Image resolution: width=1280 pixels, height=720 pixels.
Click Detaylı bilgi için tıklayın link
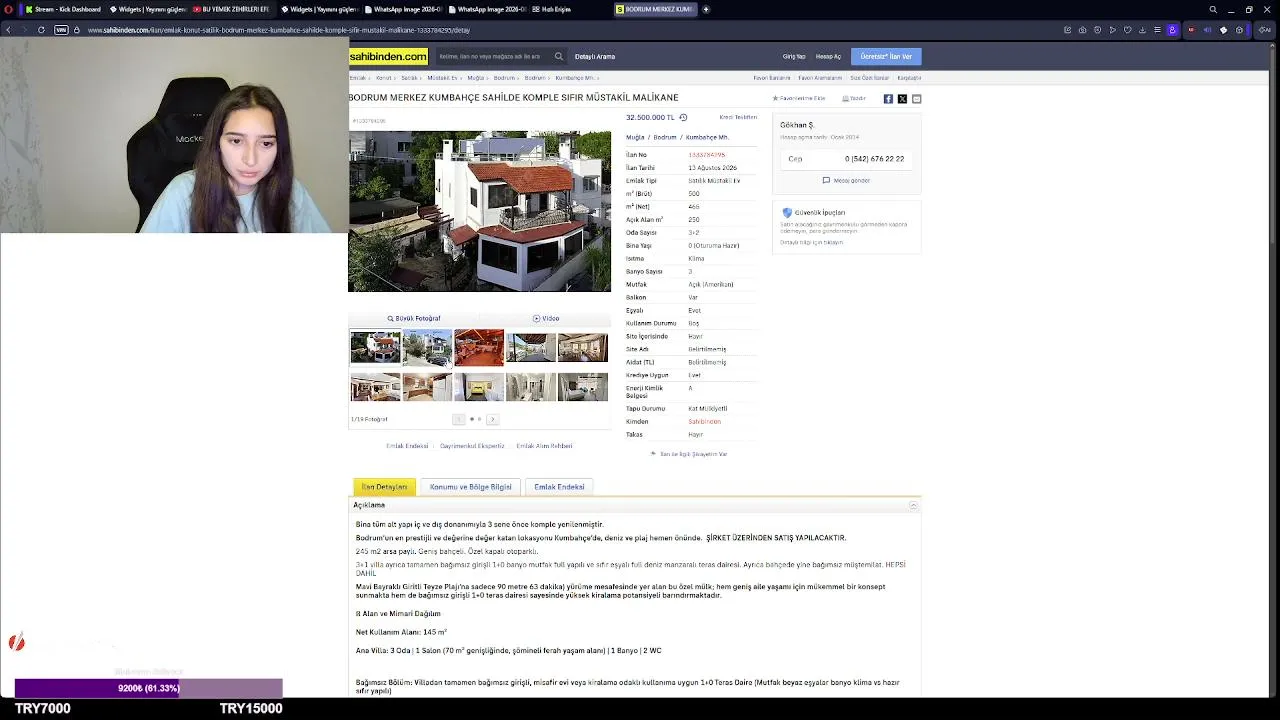coord(811,243)
